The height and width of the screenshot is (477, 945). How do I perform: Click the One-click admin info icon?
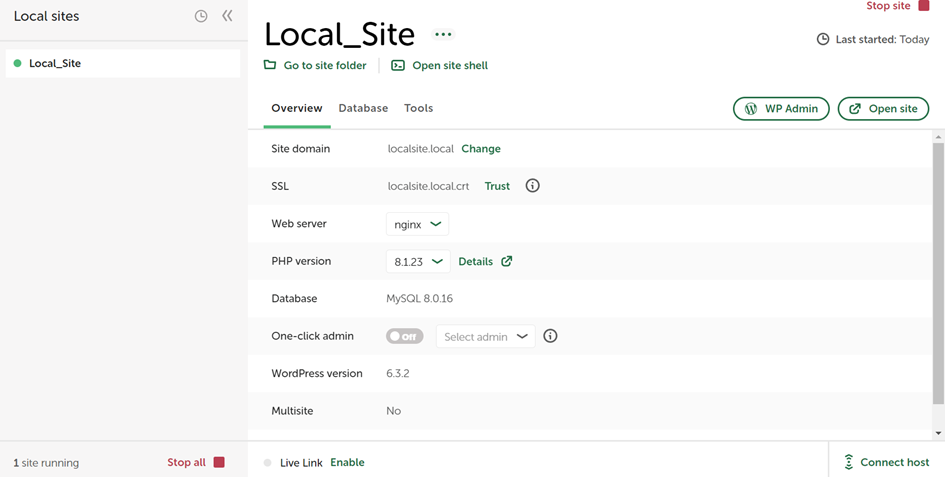tap(550, 336)
